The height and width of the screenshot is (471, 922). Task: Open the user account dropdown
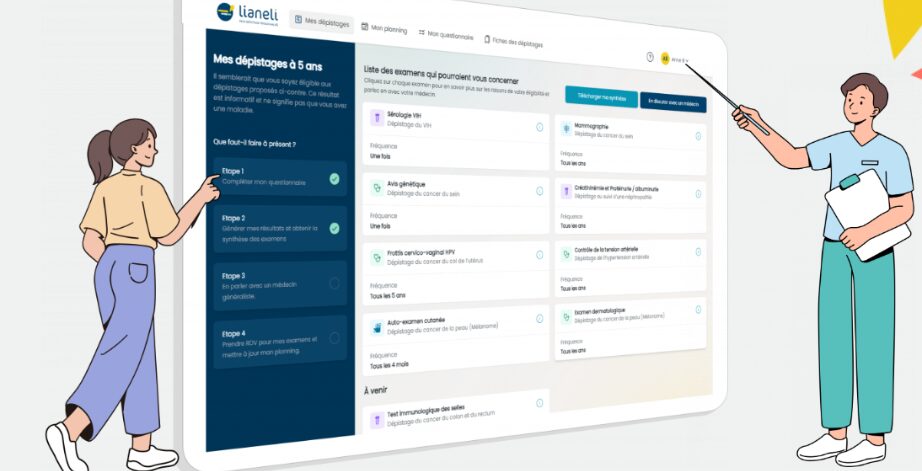[x=680, y=60]
